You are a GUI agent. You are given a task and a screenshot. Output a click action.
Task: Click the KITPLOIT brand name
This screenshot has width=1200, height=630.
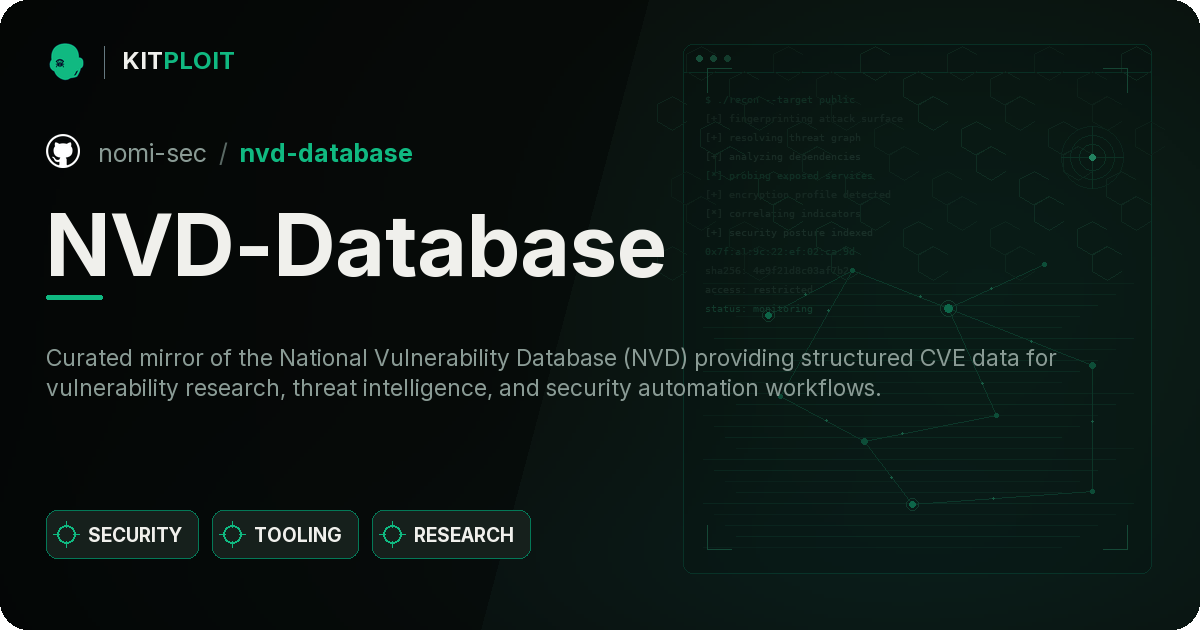click(178, 61)
